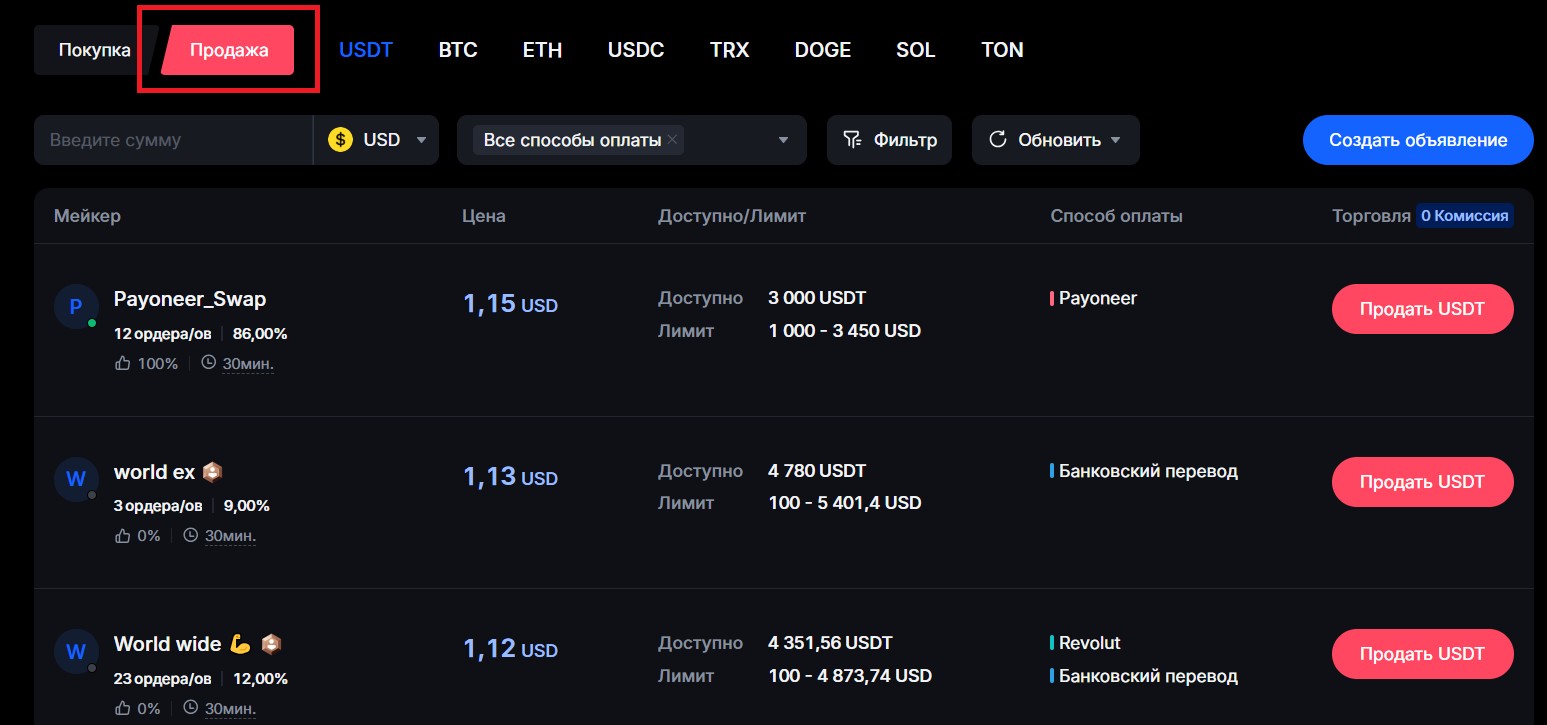The width and height of the screenshot is (1547, 725).
Task: Select the Продажа tab
Action: (x=229, y=50)
